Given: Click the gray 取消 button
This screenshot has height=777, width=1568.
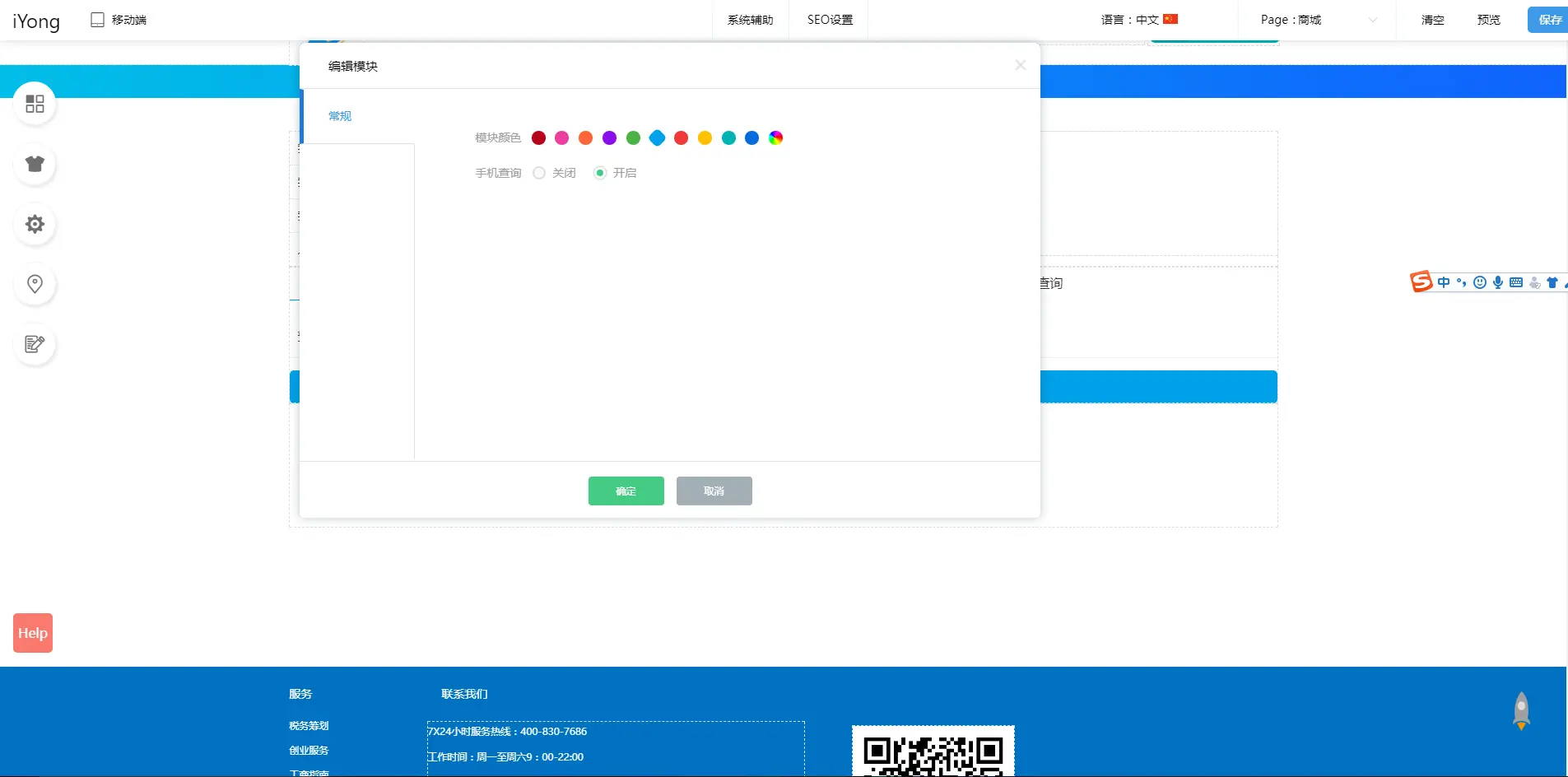Looking at the screenshot, I should [x=714, y=491].
